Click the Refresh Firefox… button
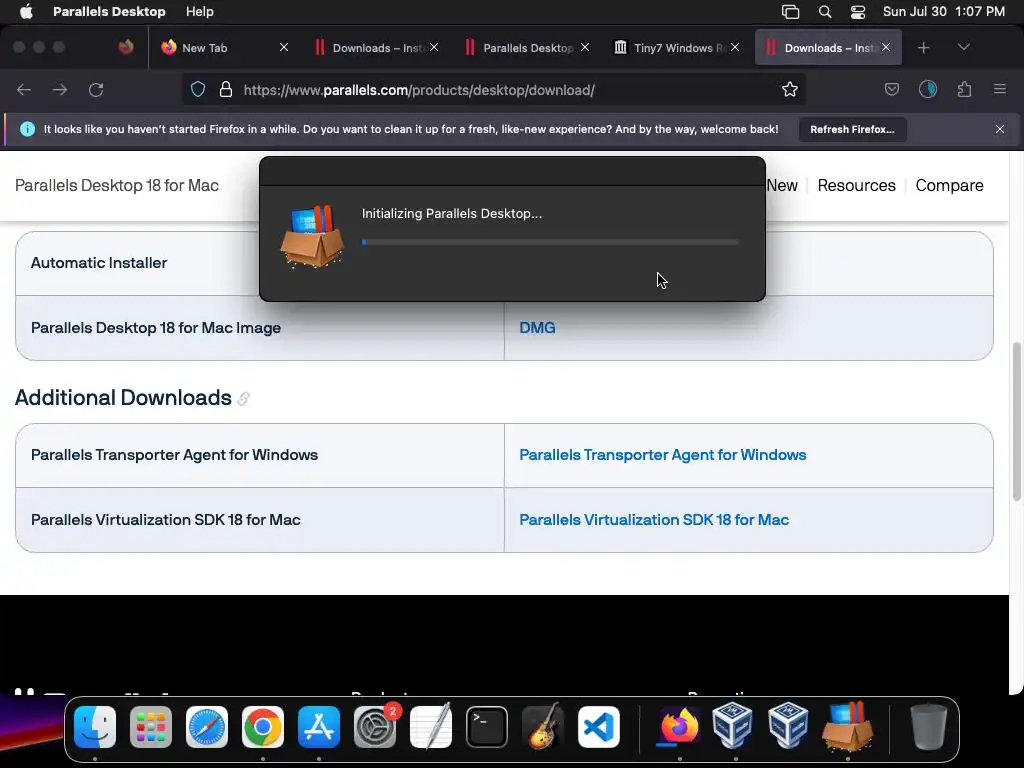The width and height of the screenshot is (1024, 768). 852,129
